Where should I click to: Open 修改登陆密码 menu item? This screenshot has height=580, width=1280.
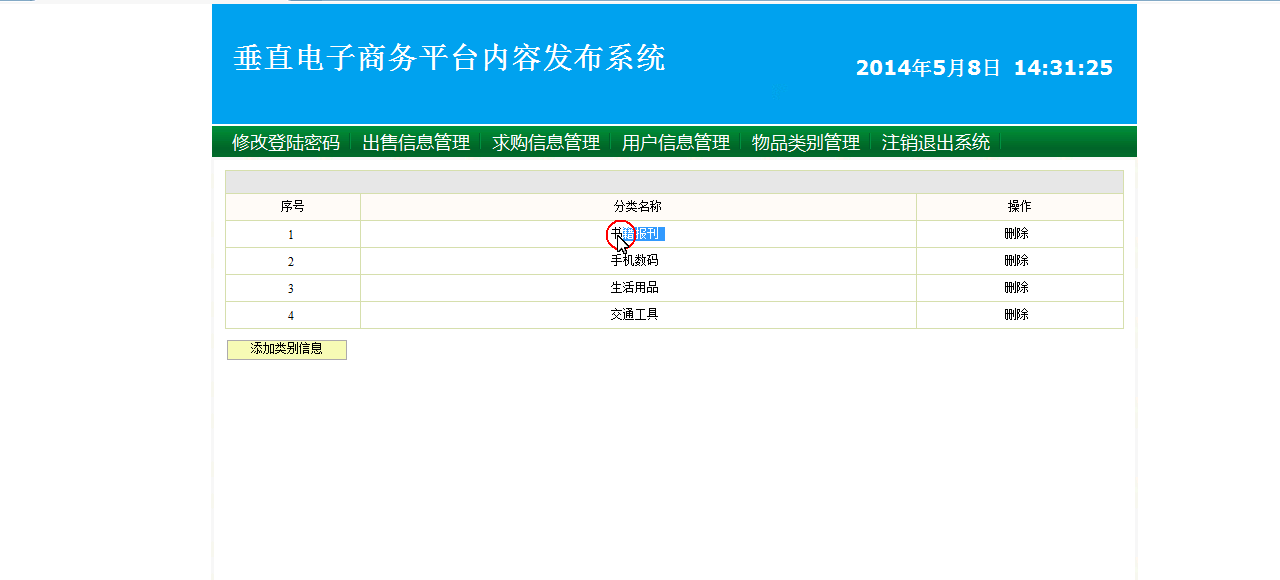[286, 142]
